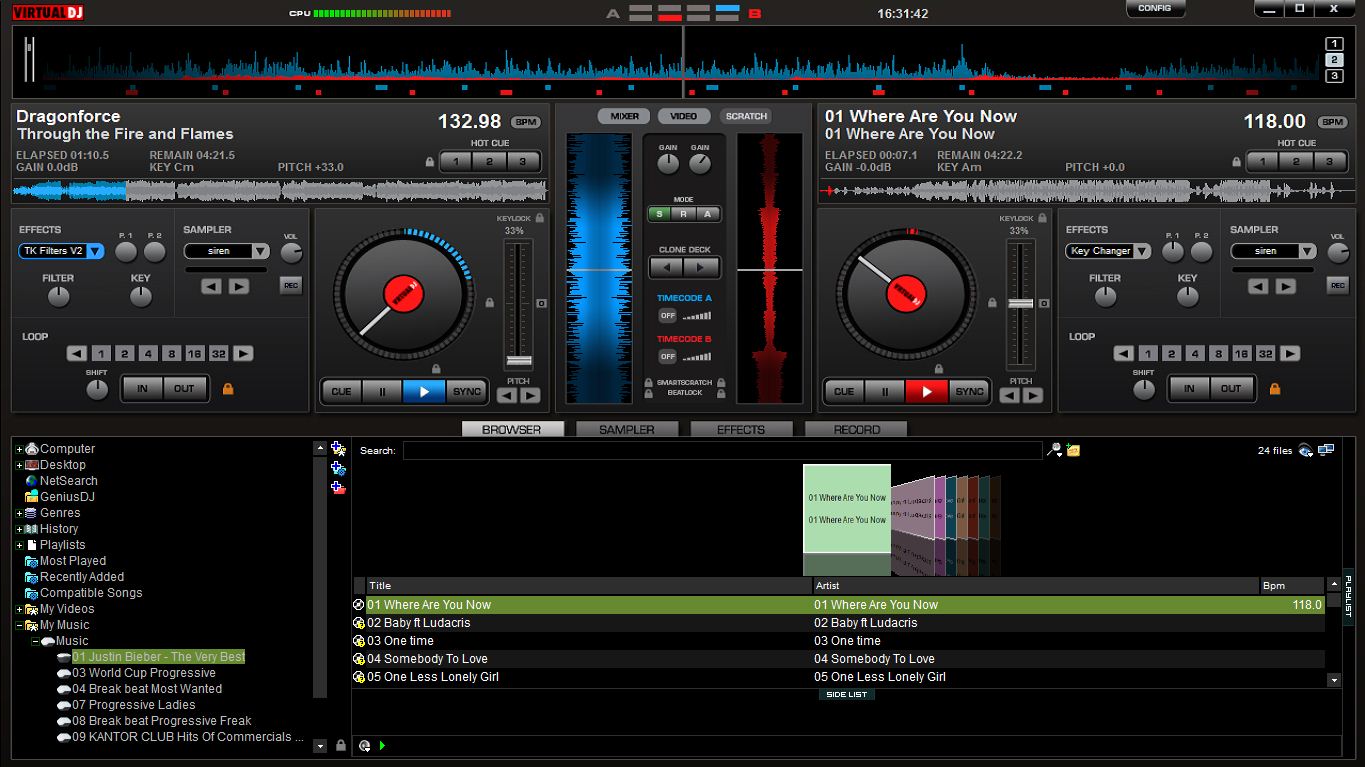Click add favorite folder red icon
The width and height of the screenshot is (1365, 767).
coord(338,487)
